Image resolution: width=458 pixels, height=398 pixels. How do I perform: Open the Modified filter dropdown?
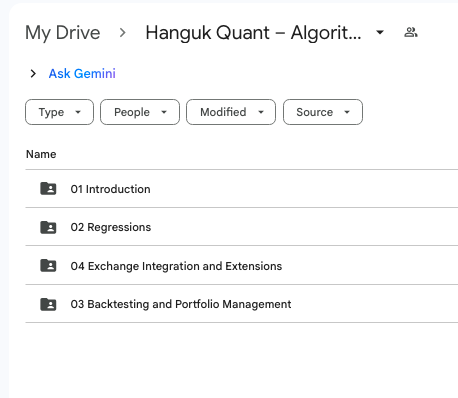(x=231, y=112)
